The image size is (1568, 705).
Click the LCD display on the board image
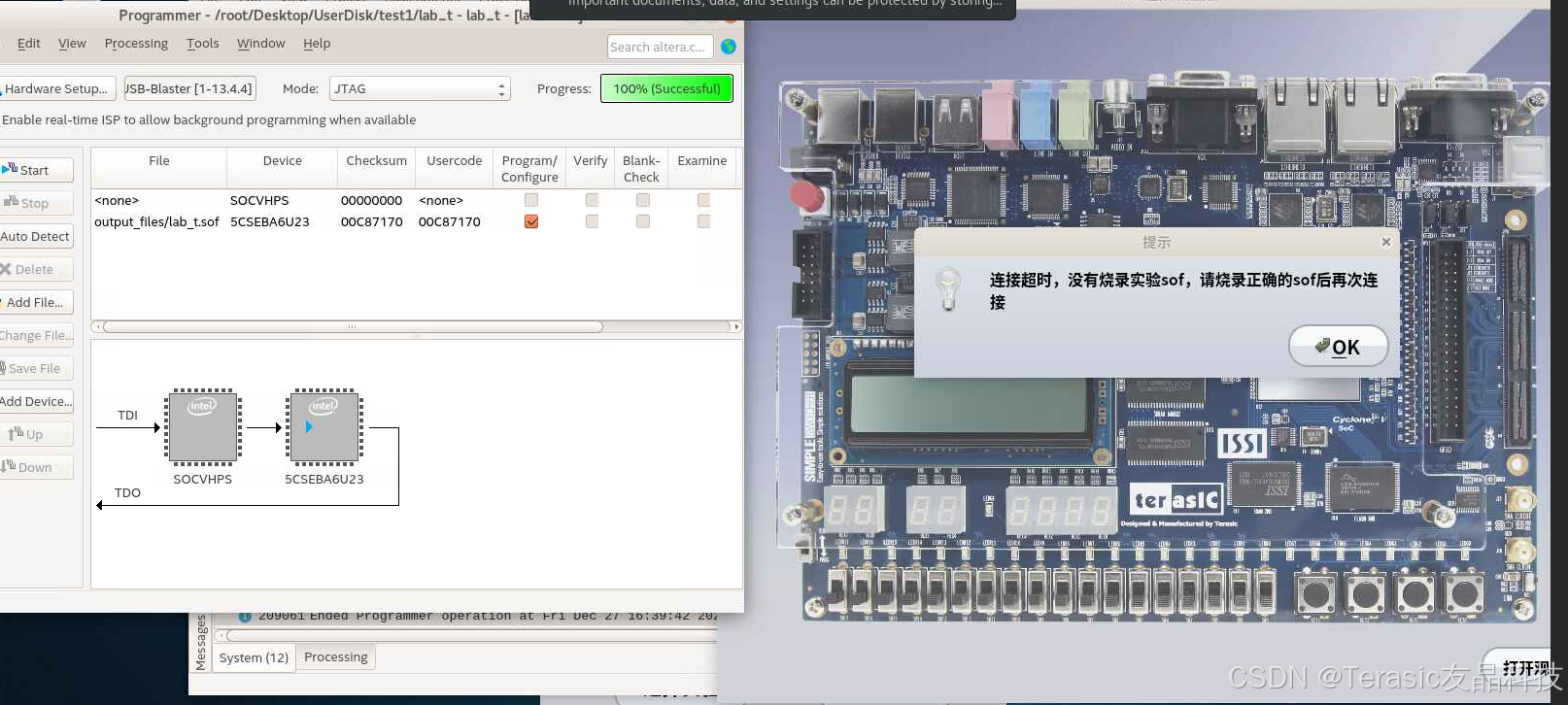(x=969, y=405)
